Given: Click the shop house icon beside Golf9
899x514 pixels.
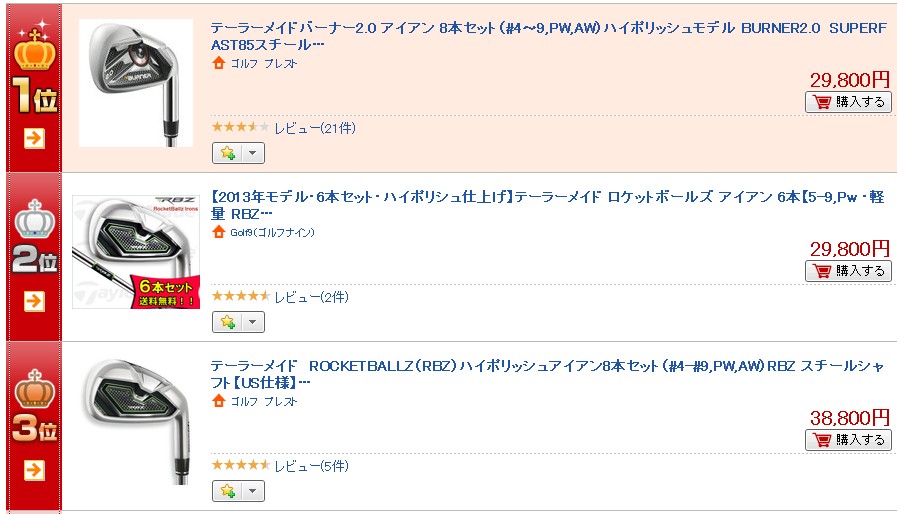Looking at the screenshot, I should pyautogui.click(x=218, y=232).
